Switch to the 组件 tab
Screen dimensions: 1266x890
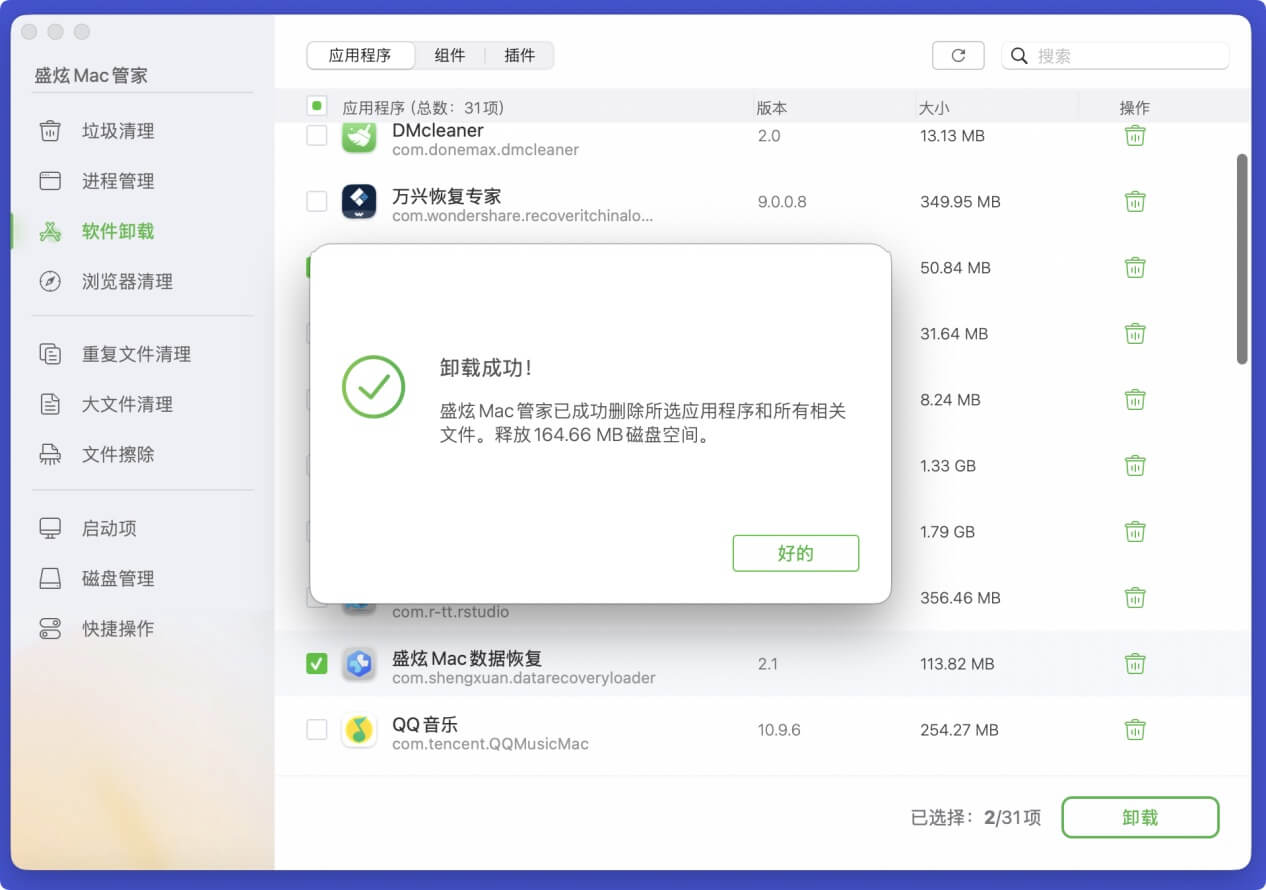450,56
